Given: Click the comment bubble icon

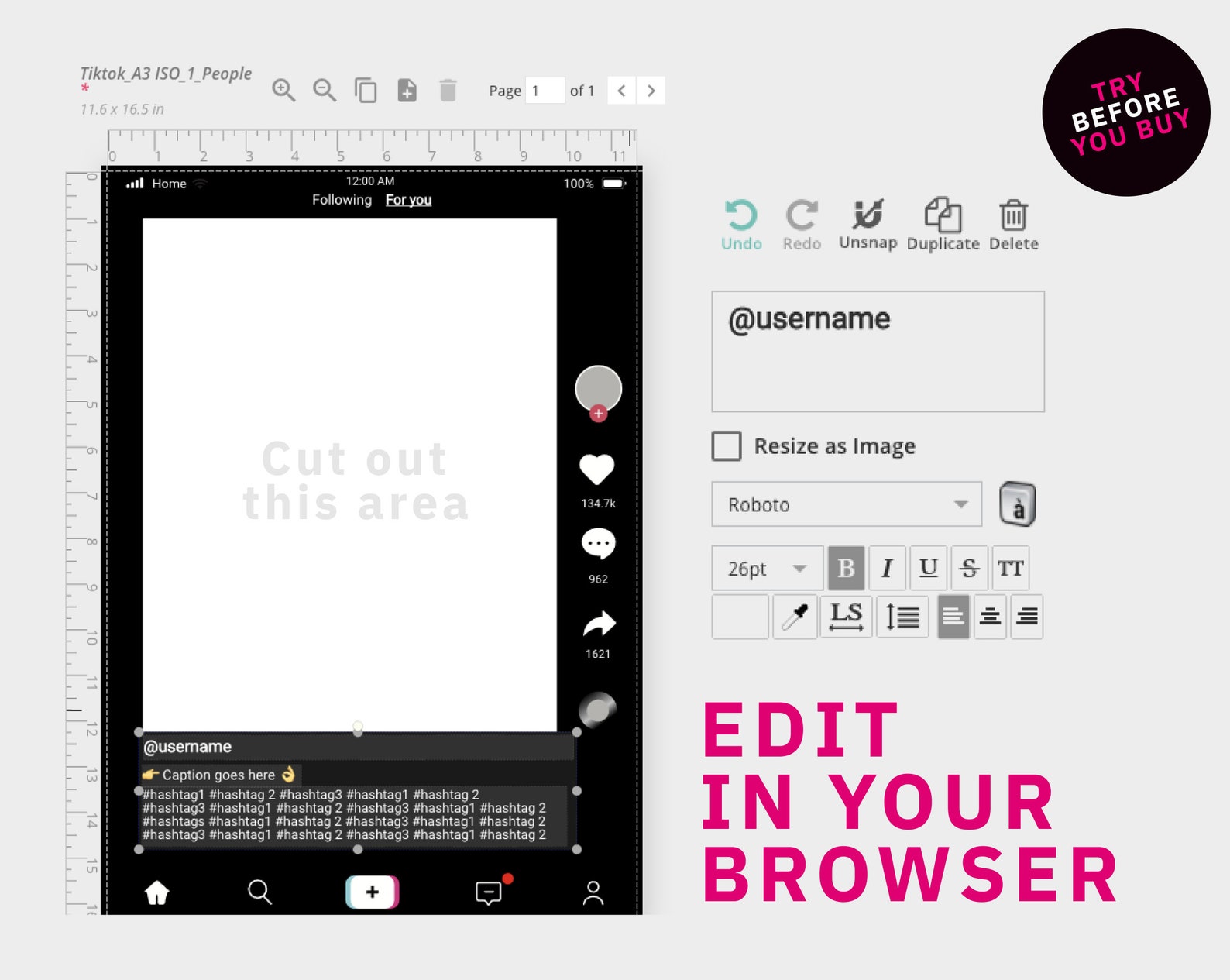Looking at the screenshot, I should pos(598,544).
